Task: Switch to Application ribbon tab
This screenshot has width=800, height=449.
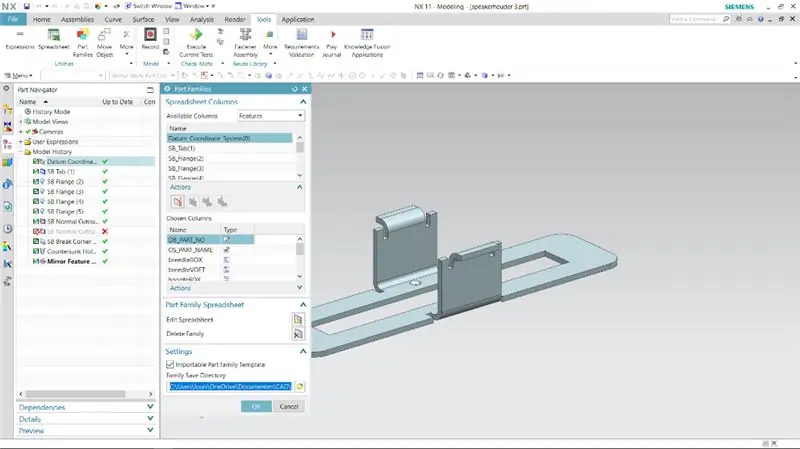Action: tap(298, 19)
